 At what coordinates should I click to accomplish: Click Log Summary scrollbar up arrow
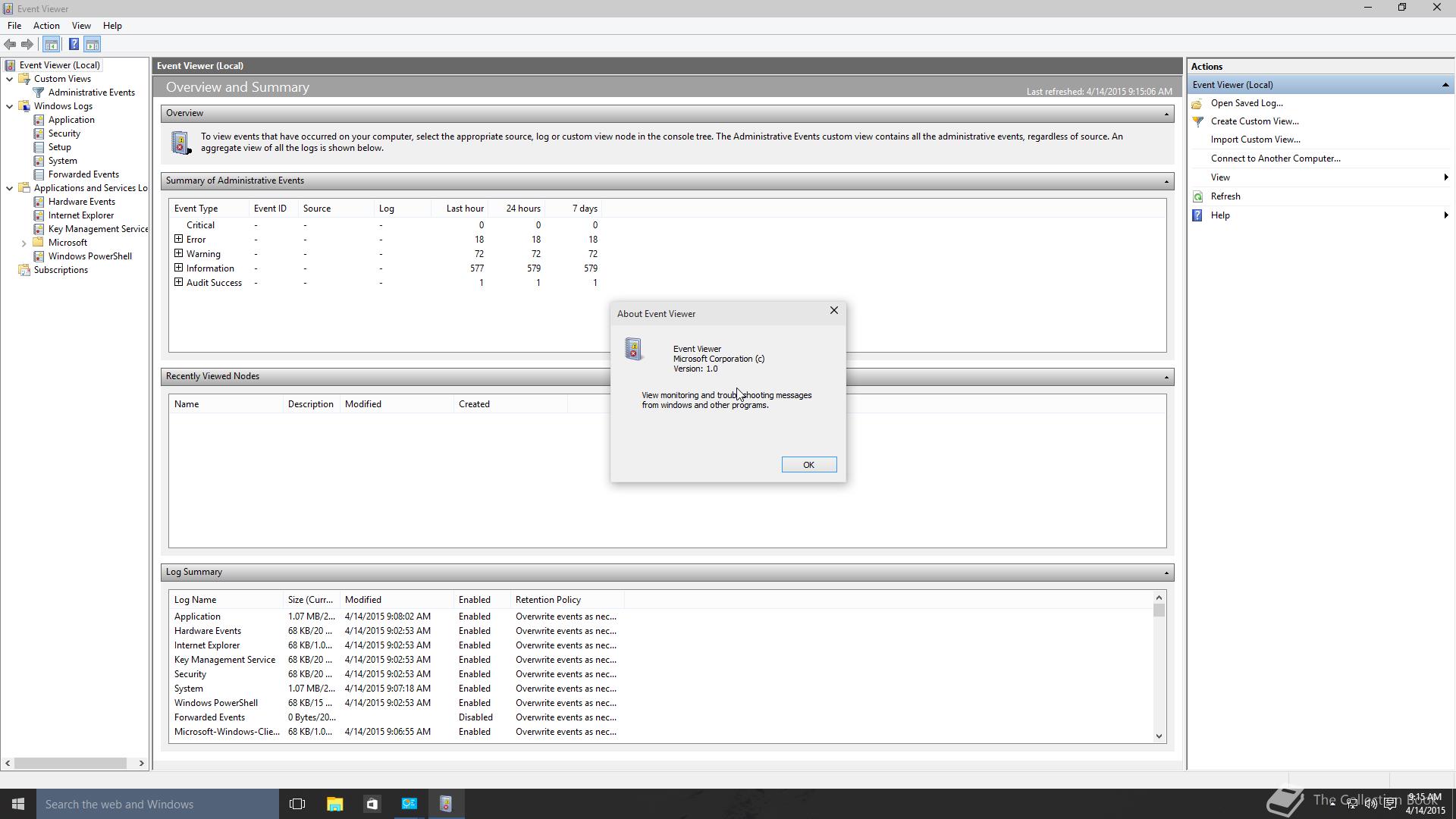[1159, 598]
